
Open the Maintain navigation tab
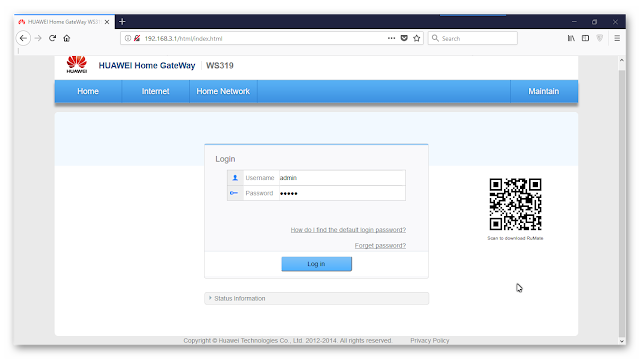click(544, 91)
